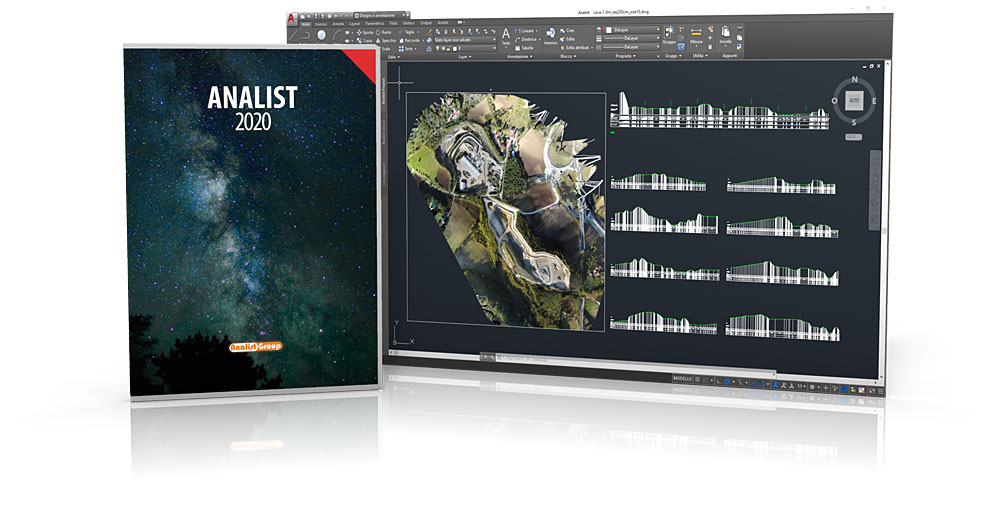This screenshot has height=529, width=1000.
Task: Select the Circle drawing tool
Action: (x=321, y=35)
